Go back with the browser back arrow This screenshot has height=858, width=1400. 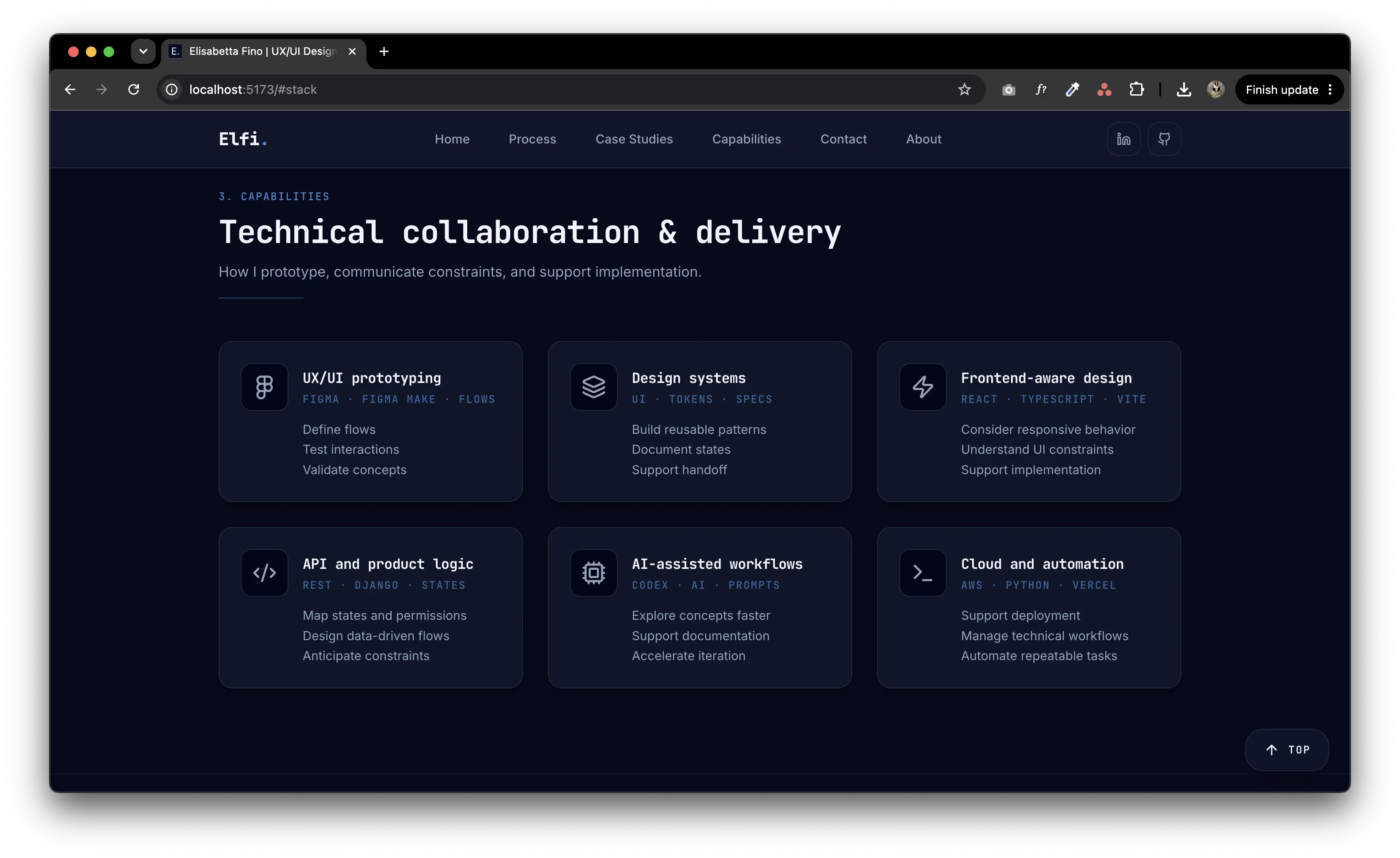[70, 89]
